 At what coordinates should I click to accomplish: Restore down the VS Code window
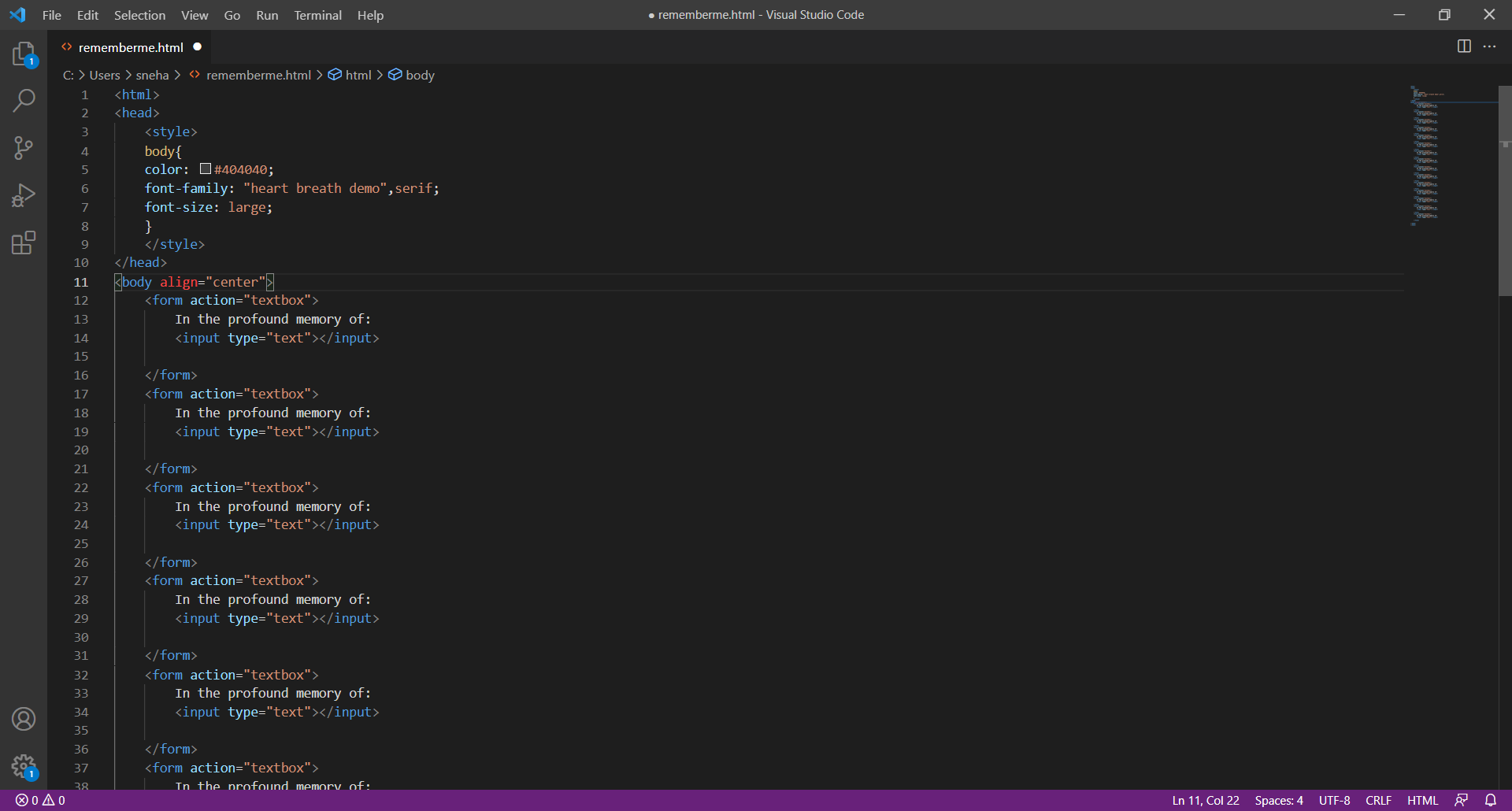coord(1444,15)
